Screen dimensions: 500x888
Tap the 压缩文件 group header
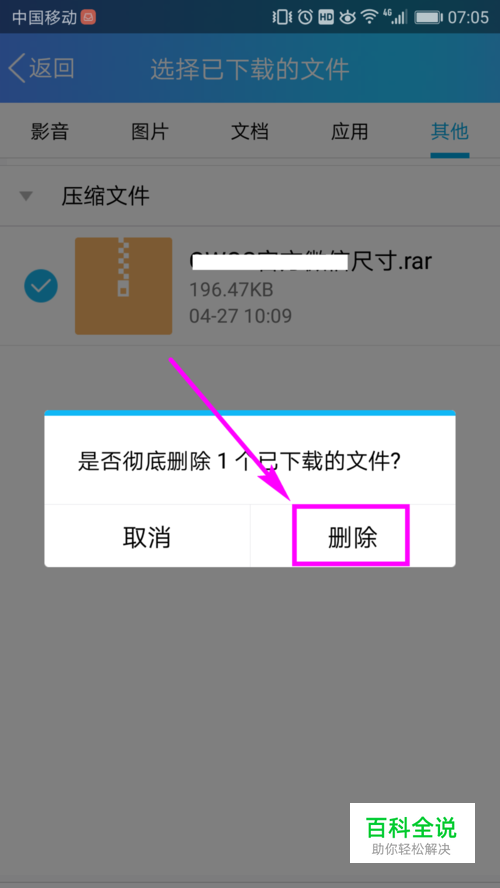(250, 197)
